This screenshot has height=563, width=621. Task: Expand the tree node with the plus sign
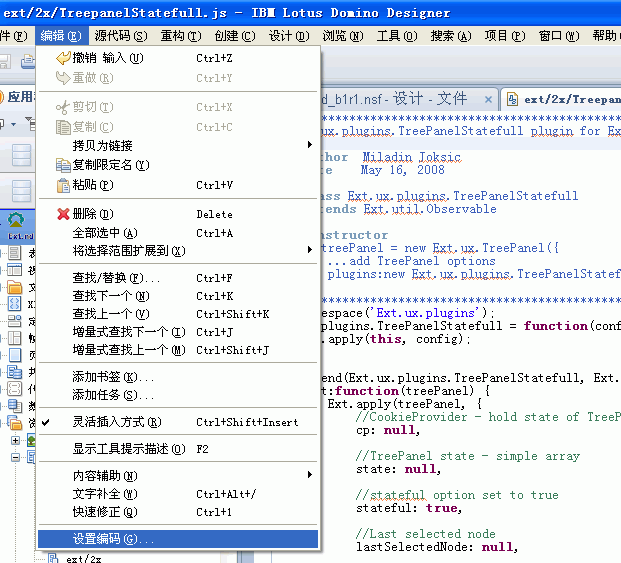click(x=15, y=440)
